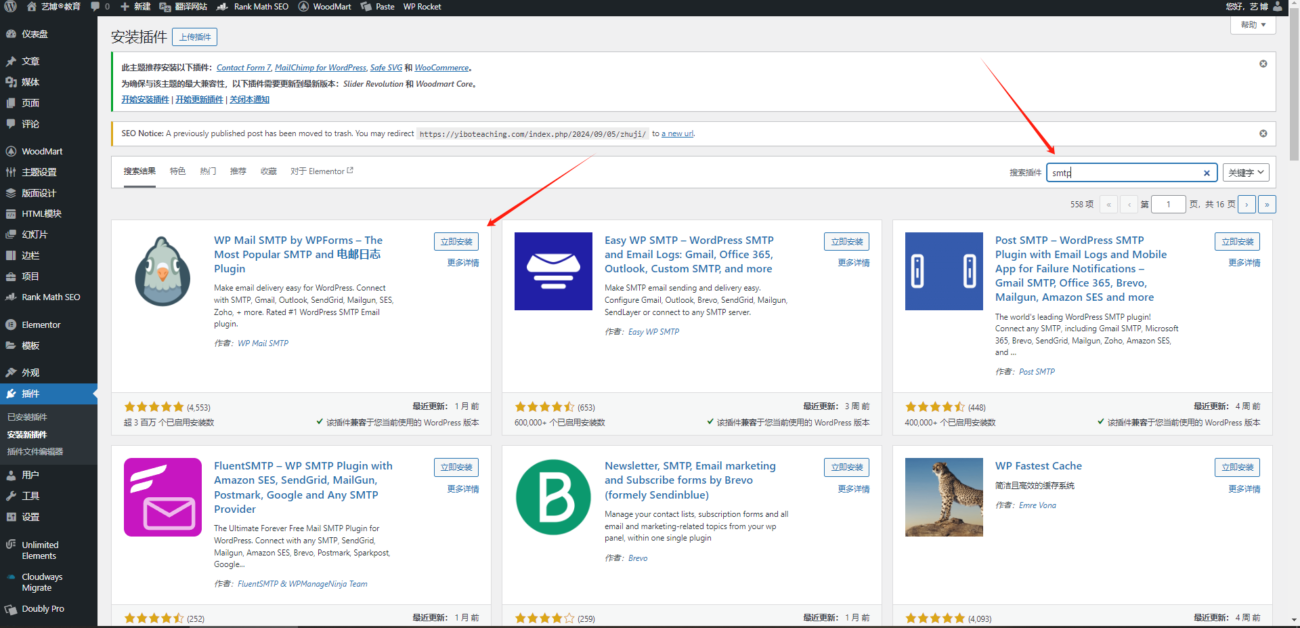Click the 新建 plus button in admin bar
The image size is (1300, 628).
coord(135,6)
